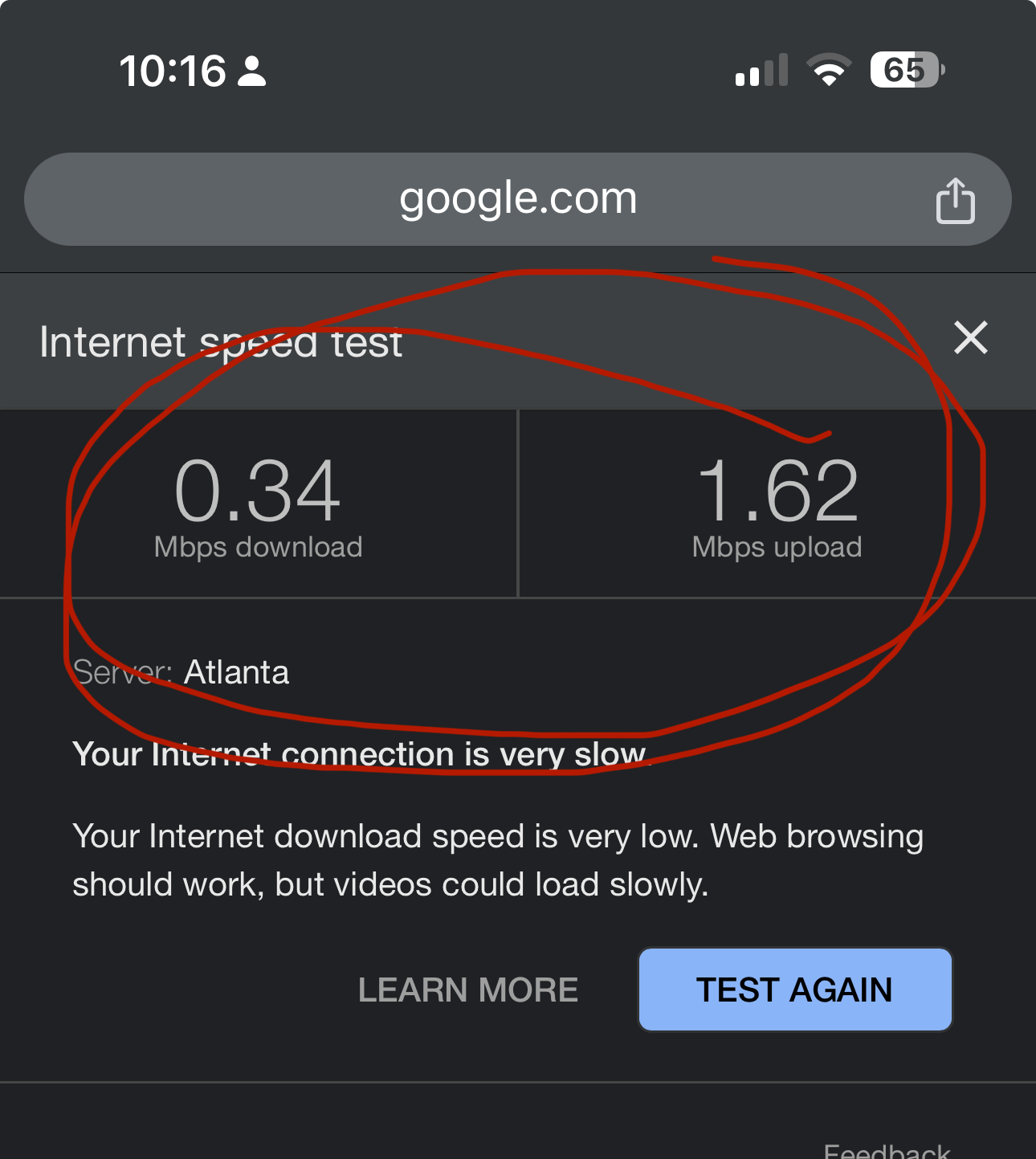Tap the Atlanta server name
This screenshot has width=1036, height=1159.
pyautogui.click(x=236, y=672)
